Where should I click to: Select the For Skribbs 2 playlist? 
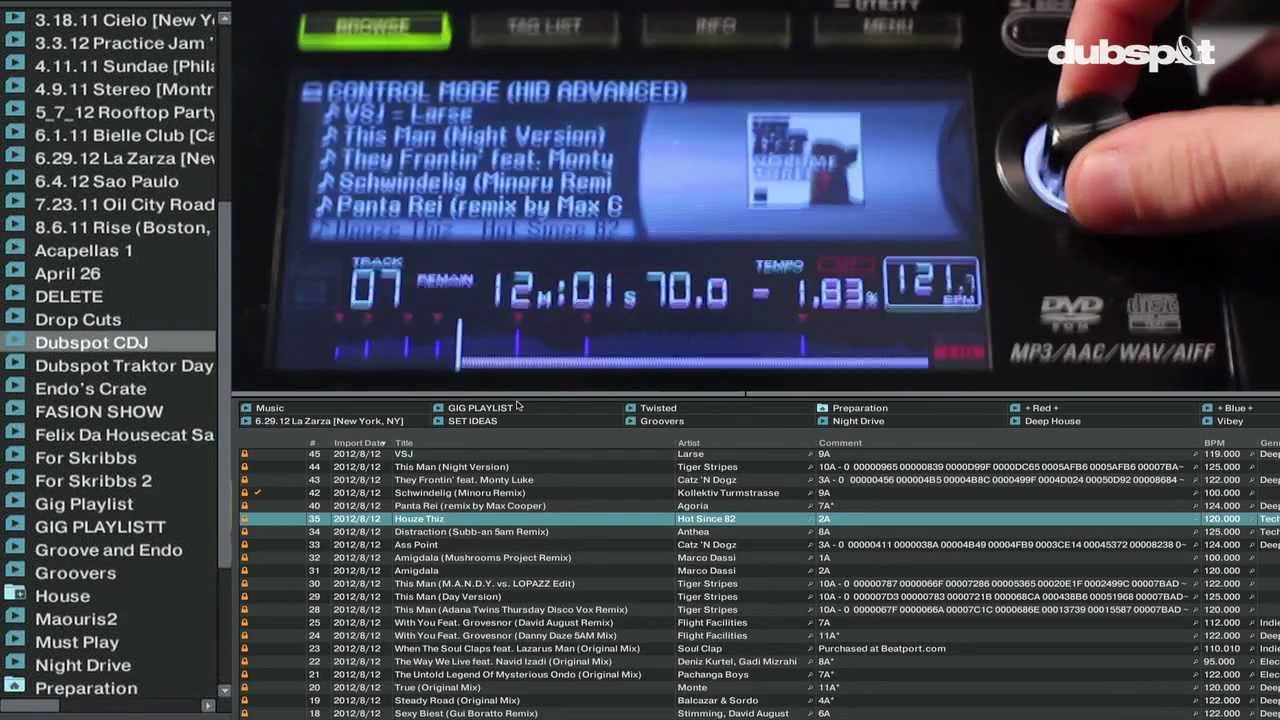pos(93,481)
